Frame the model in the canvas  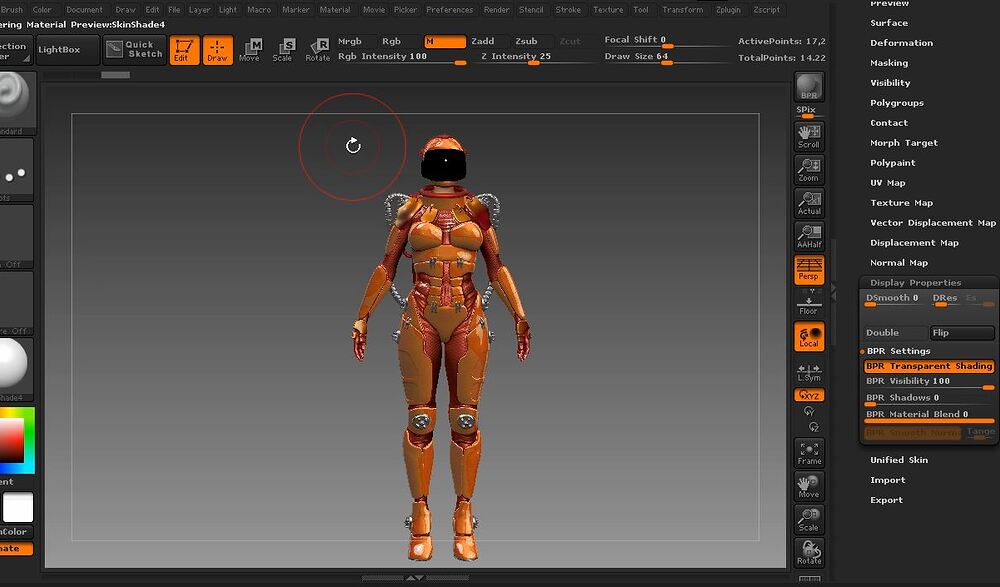point(809,453)
